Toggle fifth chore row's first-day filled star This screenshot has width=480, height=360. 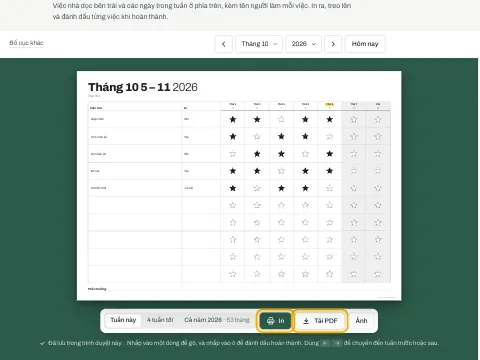tap(233, 188)
